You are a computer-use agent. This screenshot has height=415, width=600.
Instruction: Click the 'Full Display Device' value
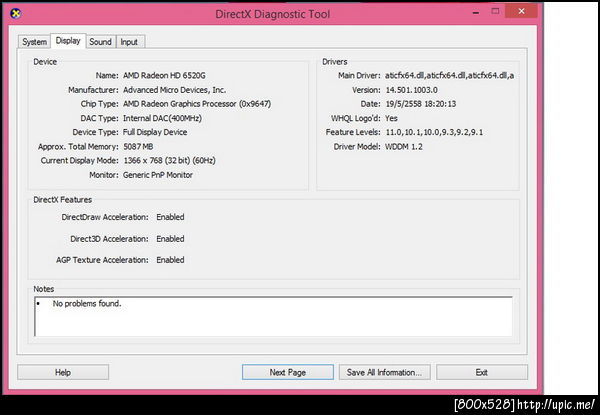click(155, 132)
